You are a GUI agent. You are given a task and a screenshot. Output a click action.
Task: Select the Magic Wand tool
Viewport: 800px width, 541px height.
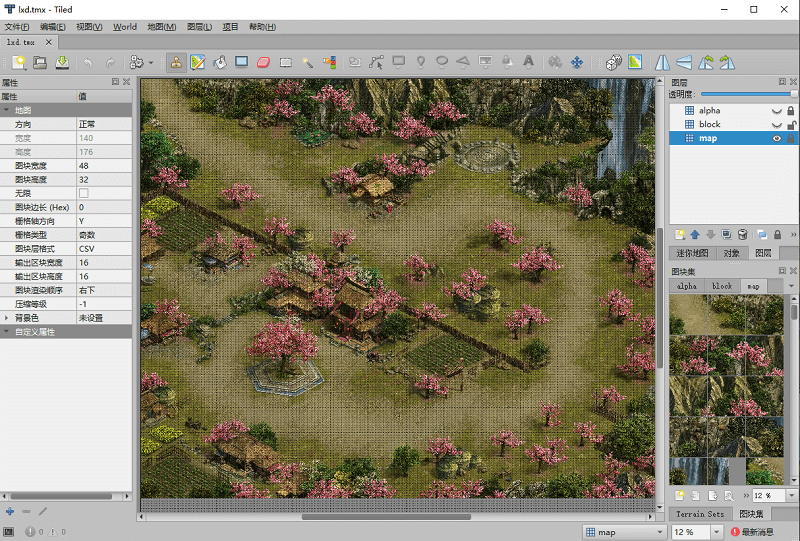coord(307,62)
